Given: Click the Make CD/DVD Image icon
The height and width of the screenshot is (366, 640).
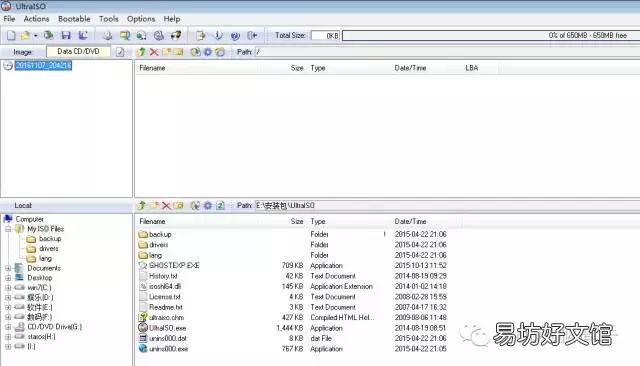Looking at the screenshot, I should (x=107, y=35).
